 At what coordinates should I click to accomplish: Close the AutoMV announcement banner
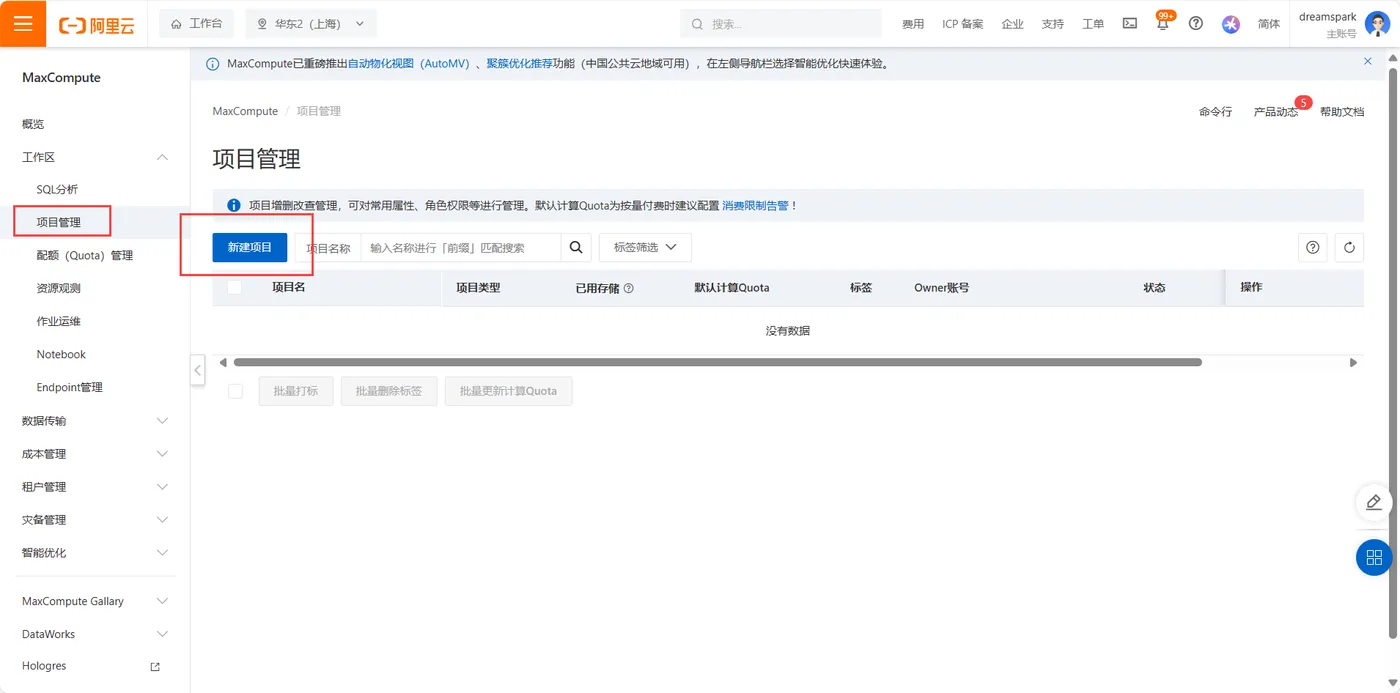[1368, 61]
